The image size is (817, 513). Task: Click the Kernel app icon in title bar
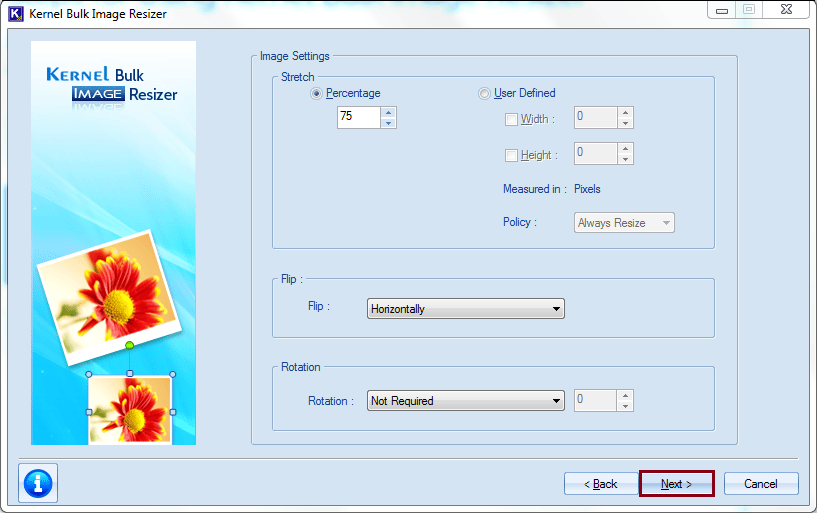pyautogui.click(x=16, y=14)
